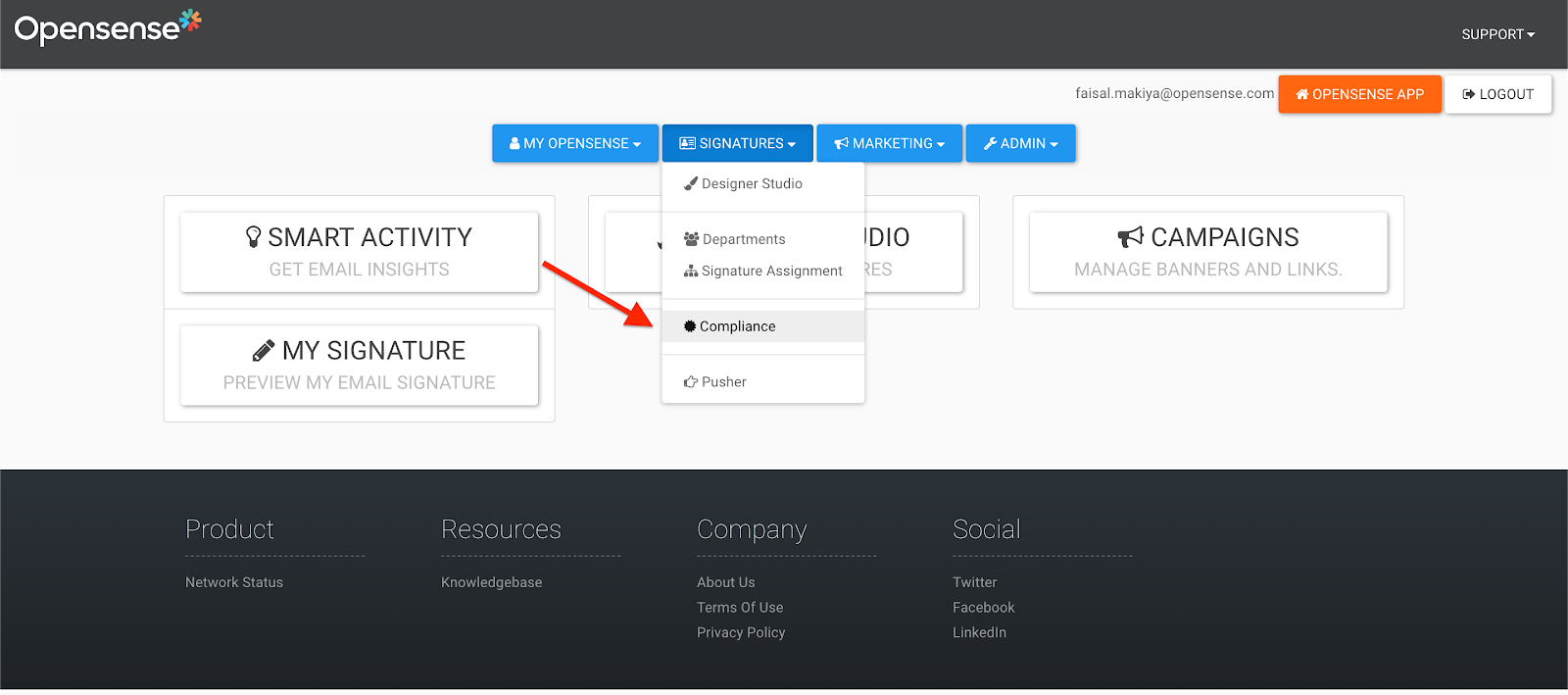The image size is (1568, 695).
Task: Click the LOGOUT button
Action: click(1497, 94)
